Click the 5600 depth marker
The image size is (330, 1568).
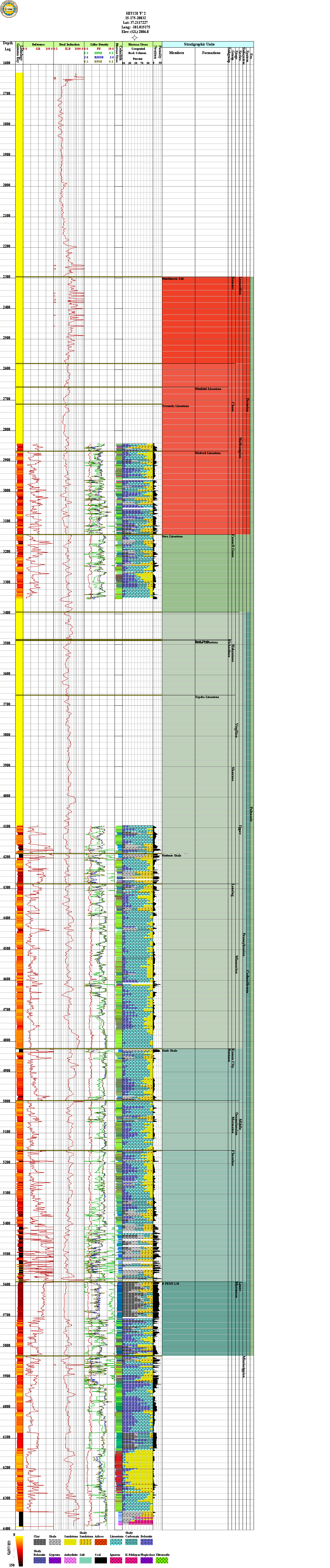pyautogui.click(x=7, y=1284)
